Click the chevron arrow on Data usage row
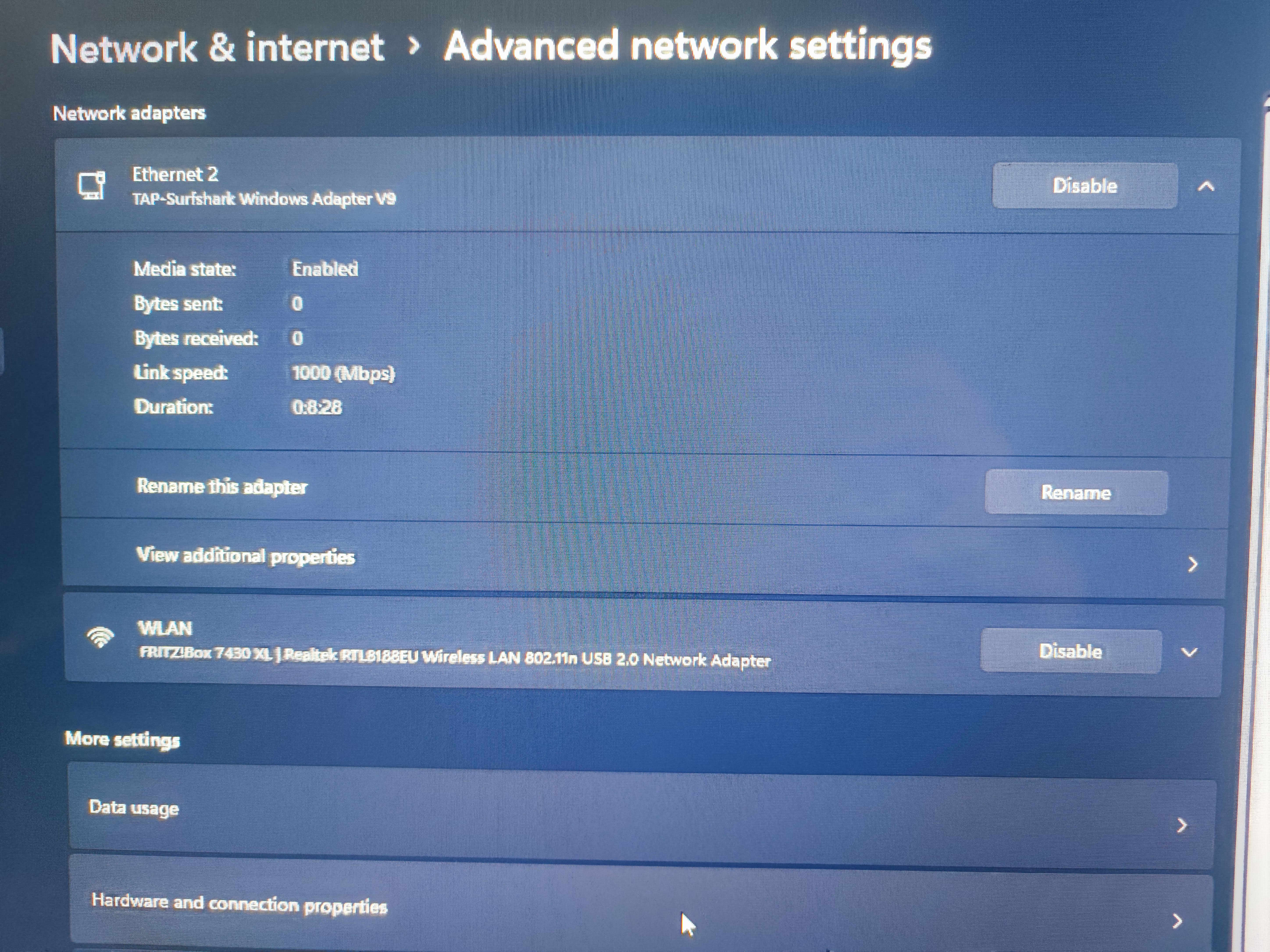The image size is (1270, 952). pos(1182,825)
